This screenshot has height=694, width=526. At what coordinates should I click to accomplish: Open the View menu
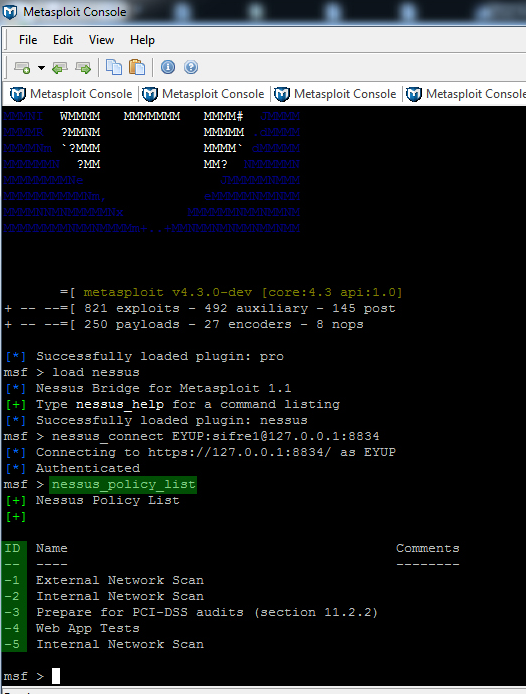click(x=101, y=40)
